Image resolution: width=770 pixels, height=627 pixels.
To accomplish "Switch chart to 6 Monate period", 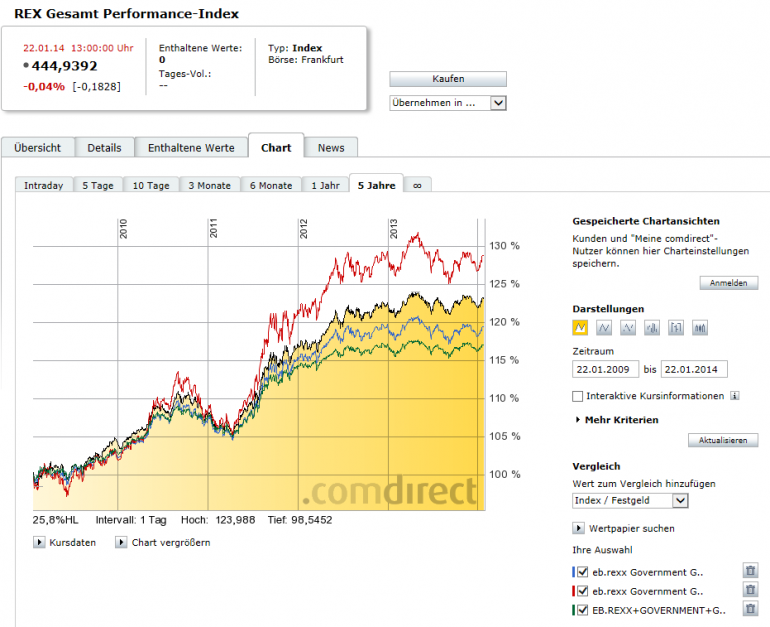I will point(271,186).
